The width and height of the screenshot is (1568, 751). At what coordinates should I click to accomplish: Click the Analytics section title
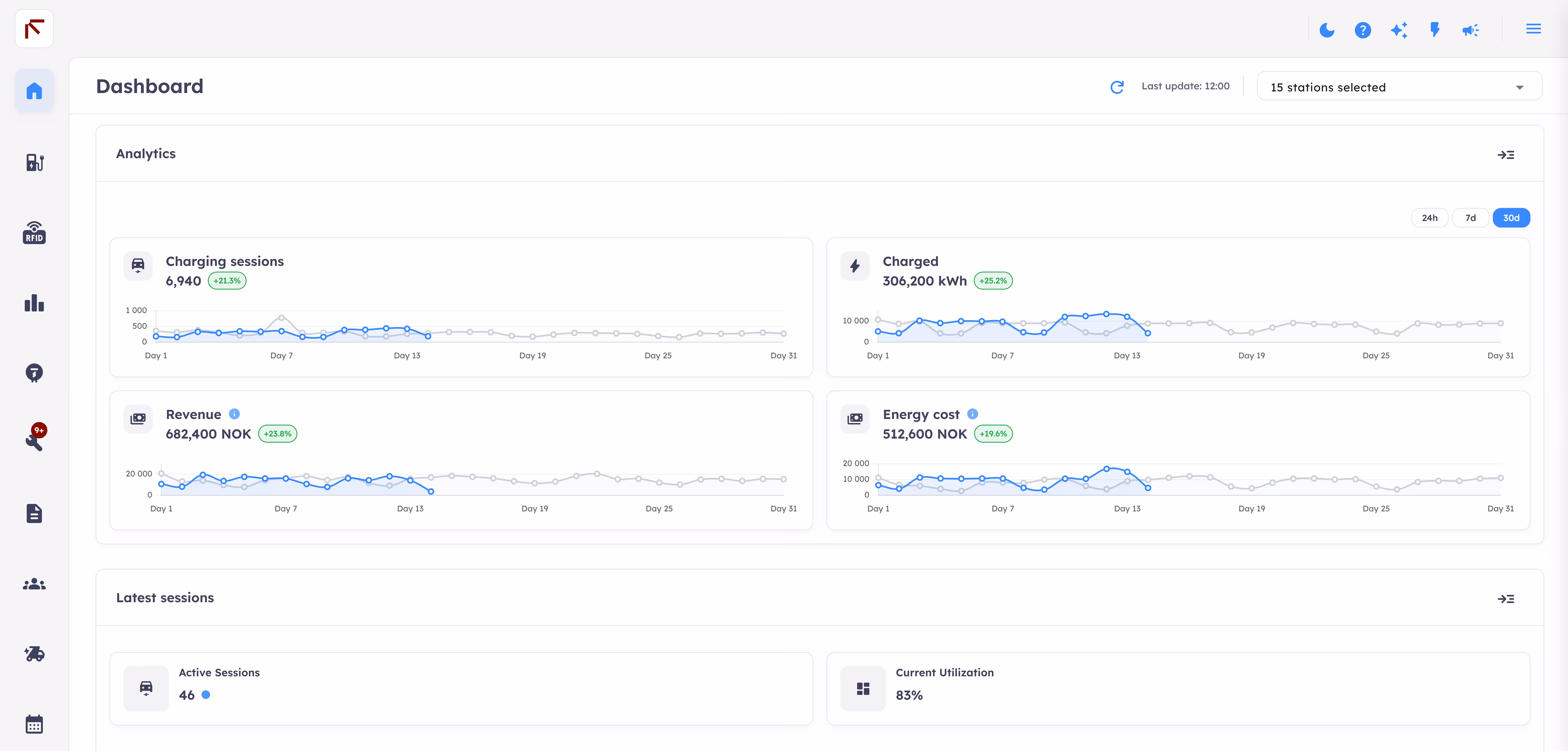tap(146, 154)
